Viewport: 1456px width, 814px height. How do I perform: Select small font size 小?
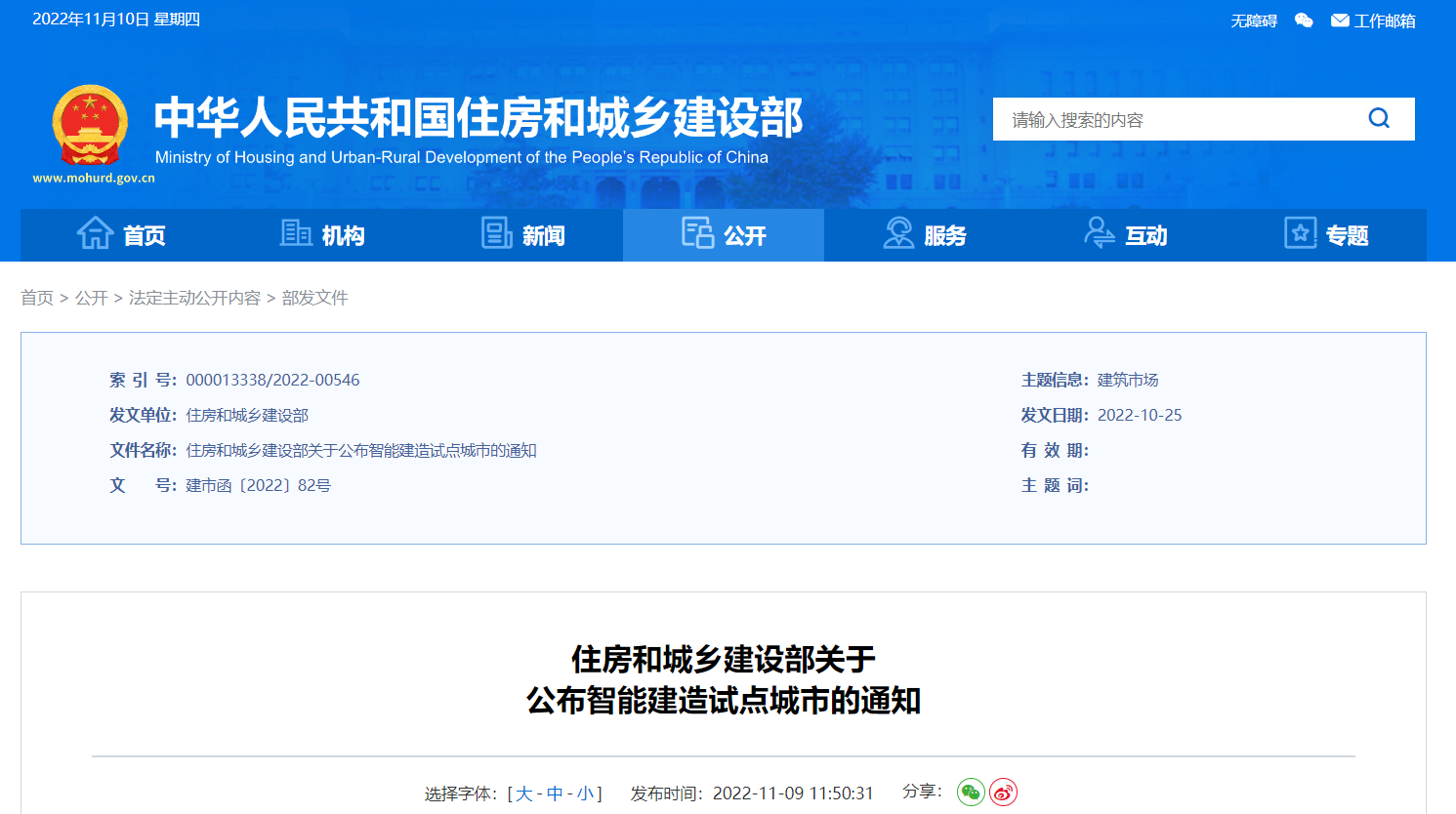coord(585,794)
